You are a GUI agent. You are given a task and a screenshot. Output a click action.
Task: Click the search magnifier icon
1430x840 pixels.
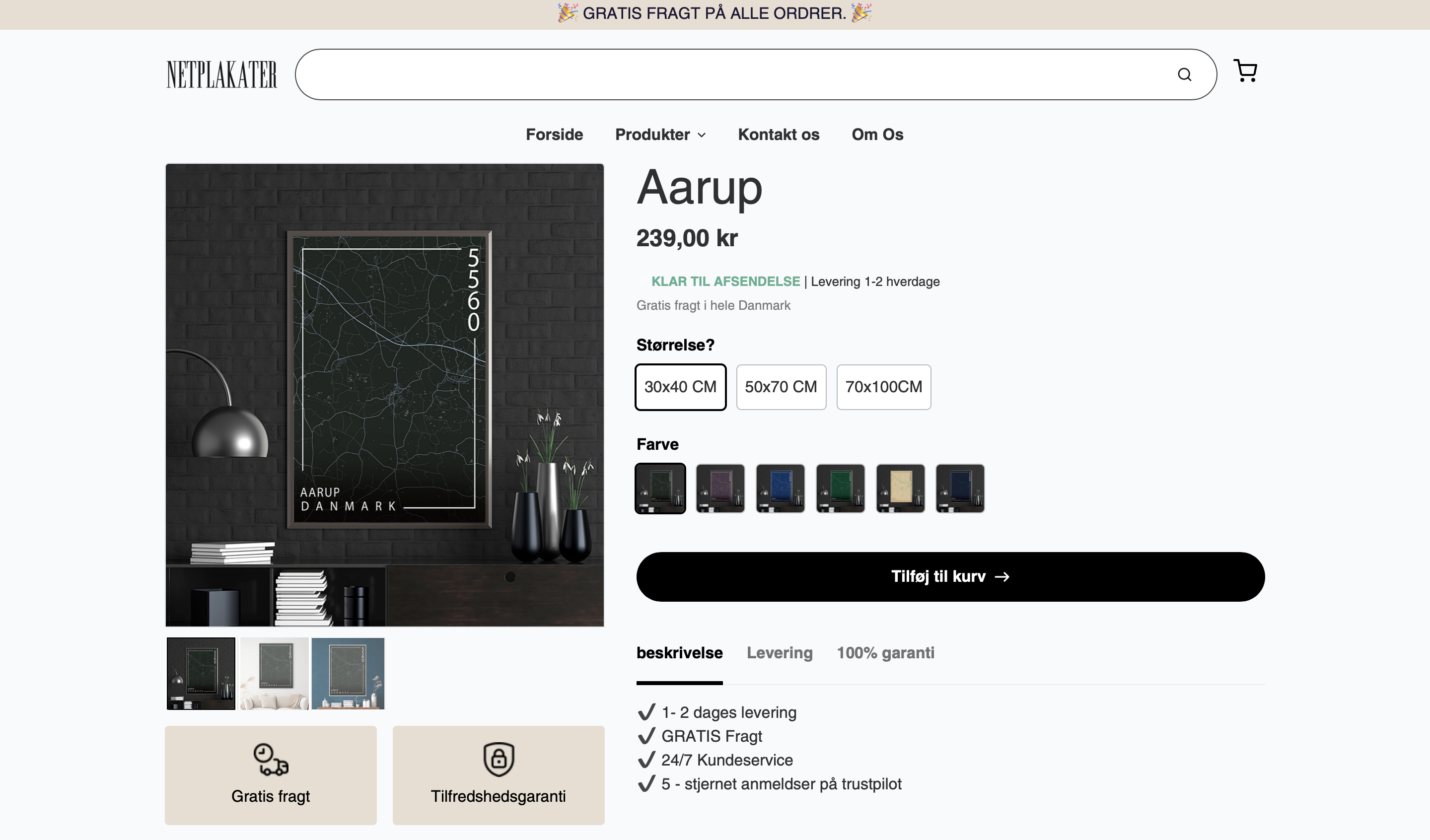1184,74
